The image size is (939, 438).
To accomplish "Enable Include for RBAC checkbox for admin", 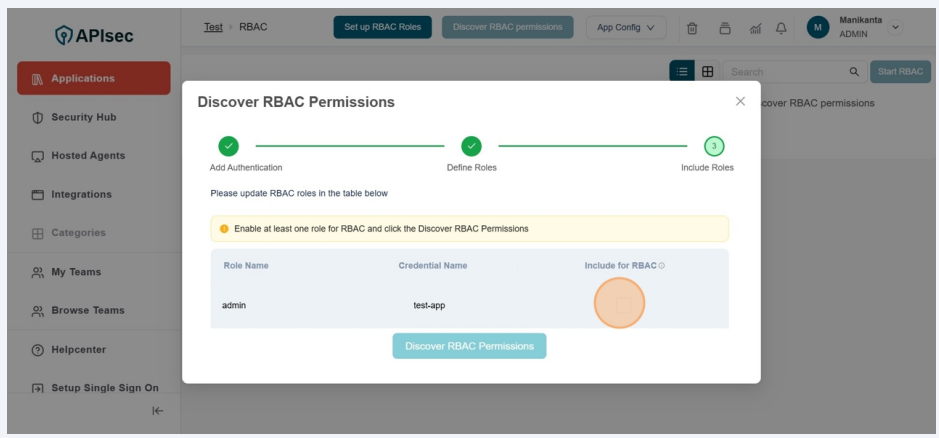I will tap(621, 304).
